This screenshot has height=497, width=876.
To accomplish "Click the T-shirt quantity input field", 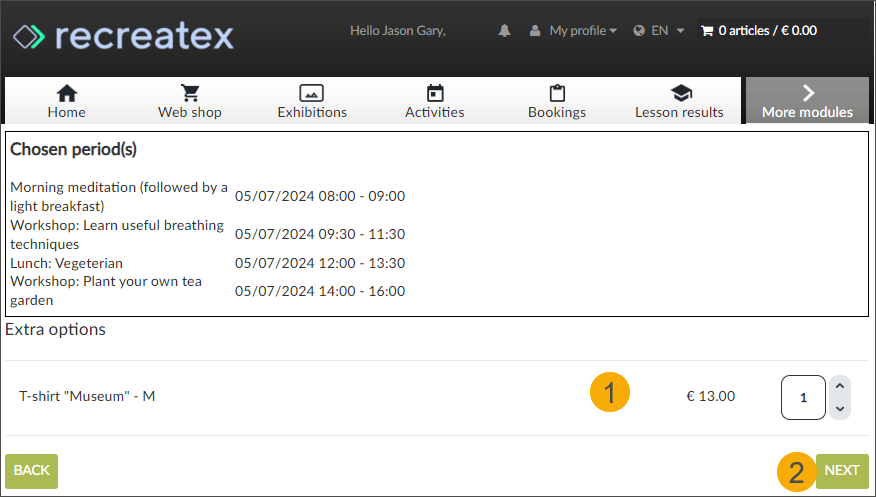I will click(803, 397).
